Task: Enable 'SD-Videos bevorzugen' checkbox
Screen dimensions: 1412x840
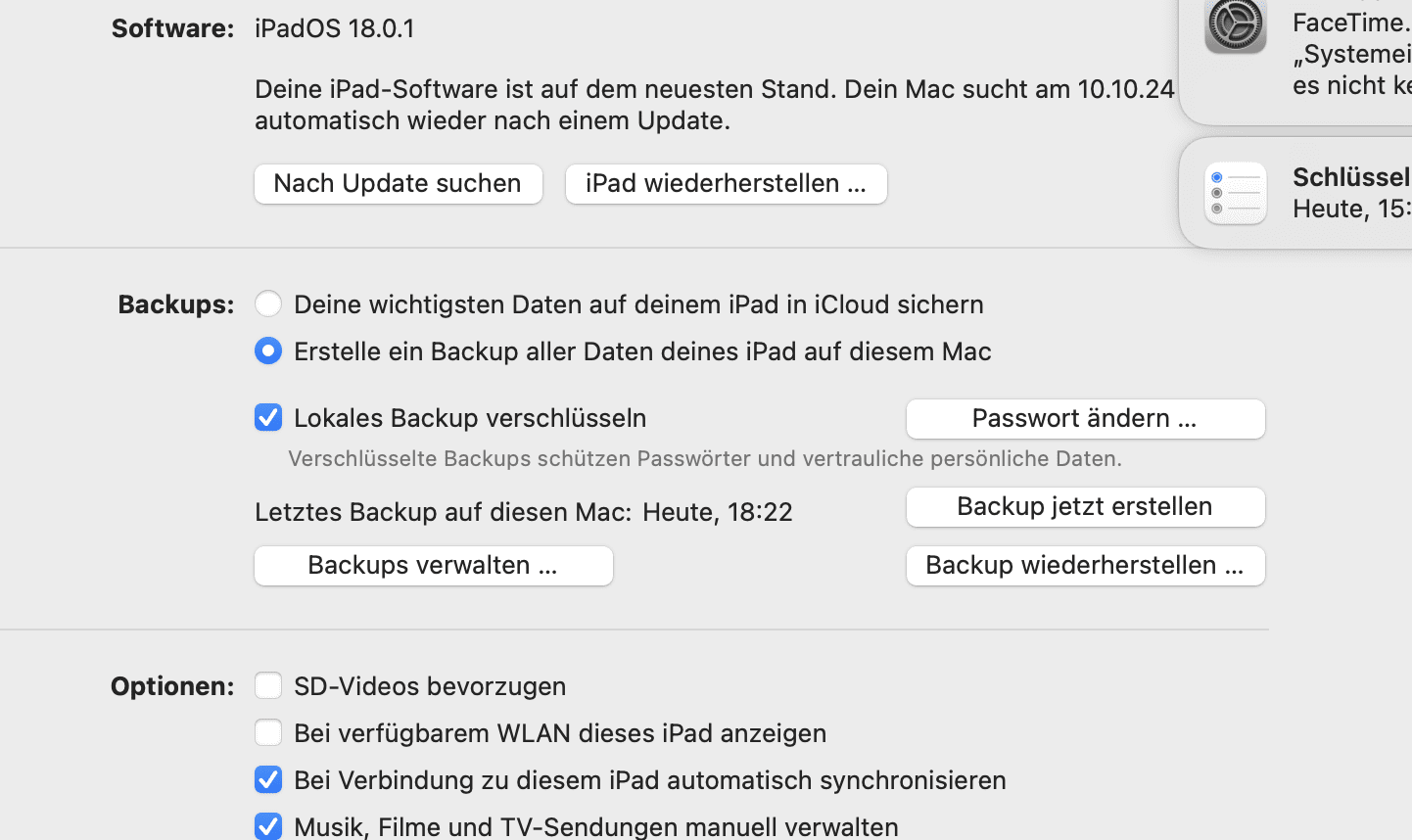Action: pos(268,685)
